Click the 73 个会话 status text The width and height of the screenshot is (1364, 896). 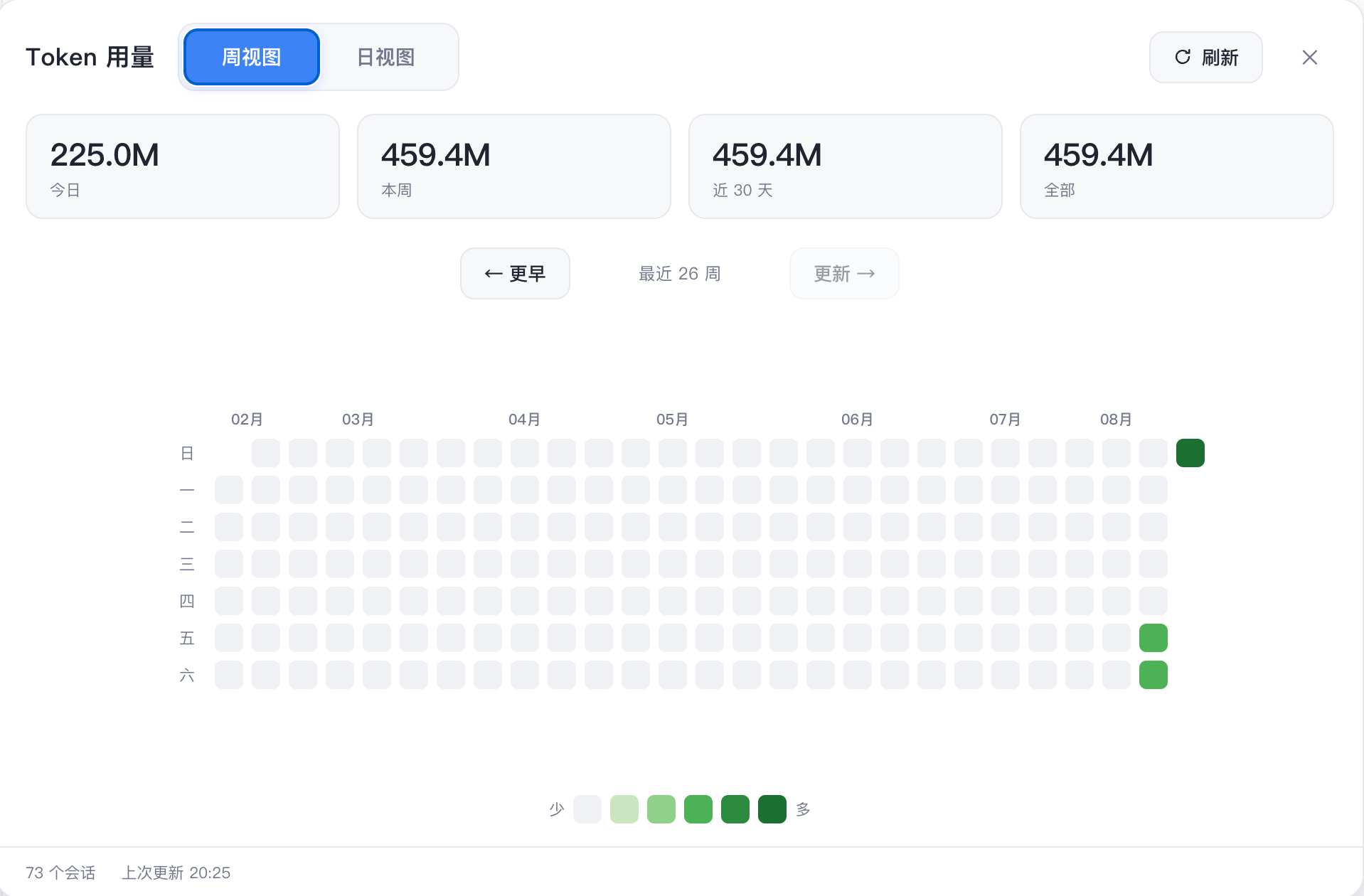pyautogui.click(x=60, y=873)
